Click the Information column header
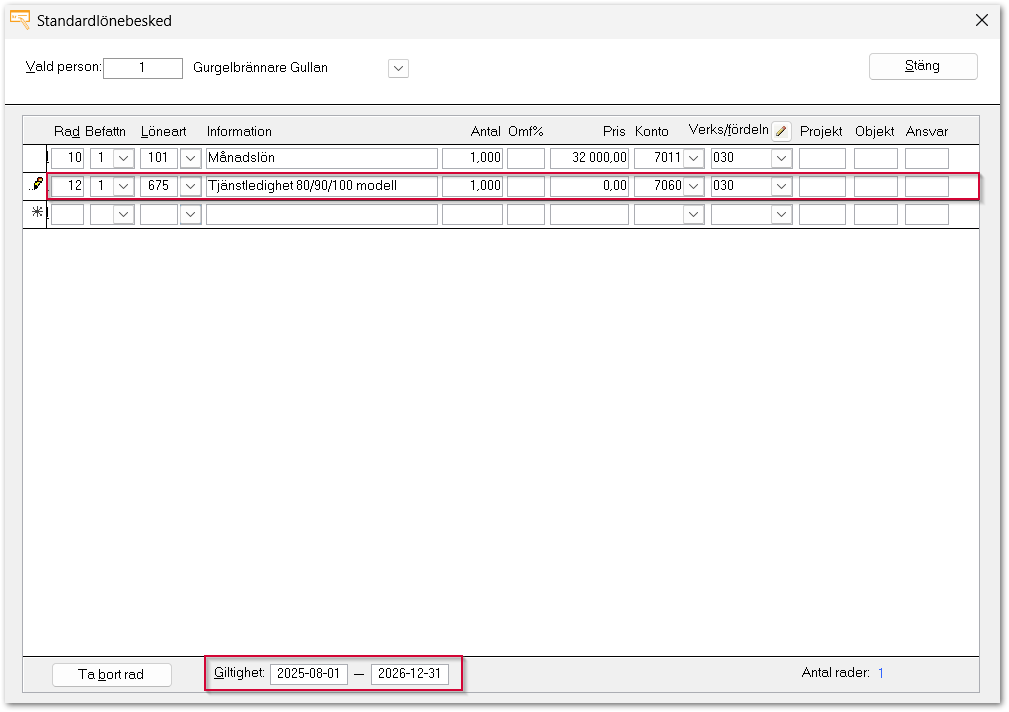The image size is (1009, 712). click(x=239, y=131)
